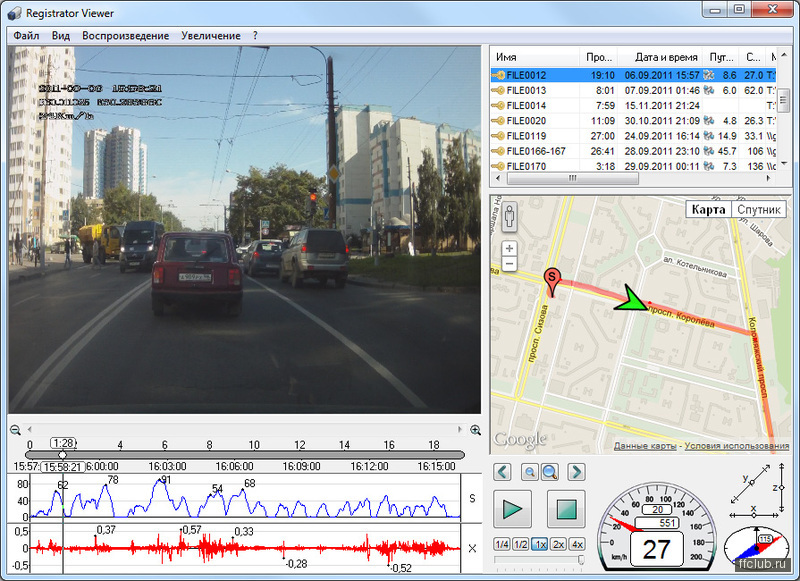Open the Воспроизведение menu
The image size is (800, 581).
click(x=126, y=36)
